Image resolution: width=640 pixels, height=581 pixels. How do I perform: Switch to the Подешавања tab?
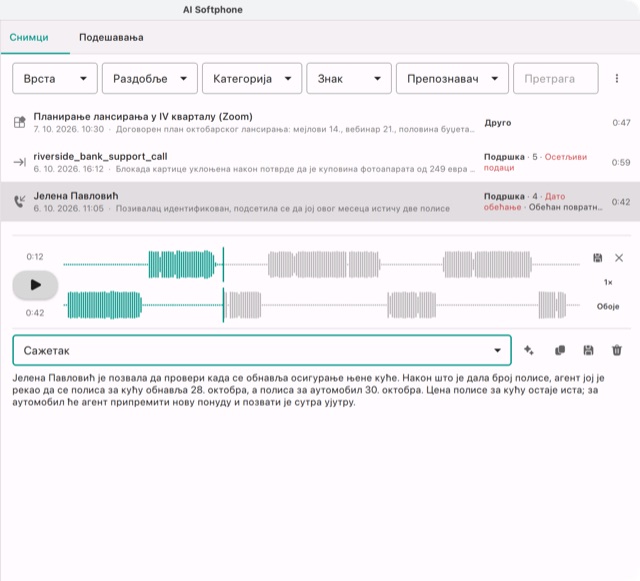[x=111, y=38]
